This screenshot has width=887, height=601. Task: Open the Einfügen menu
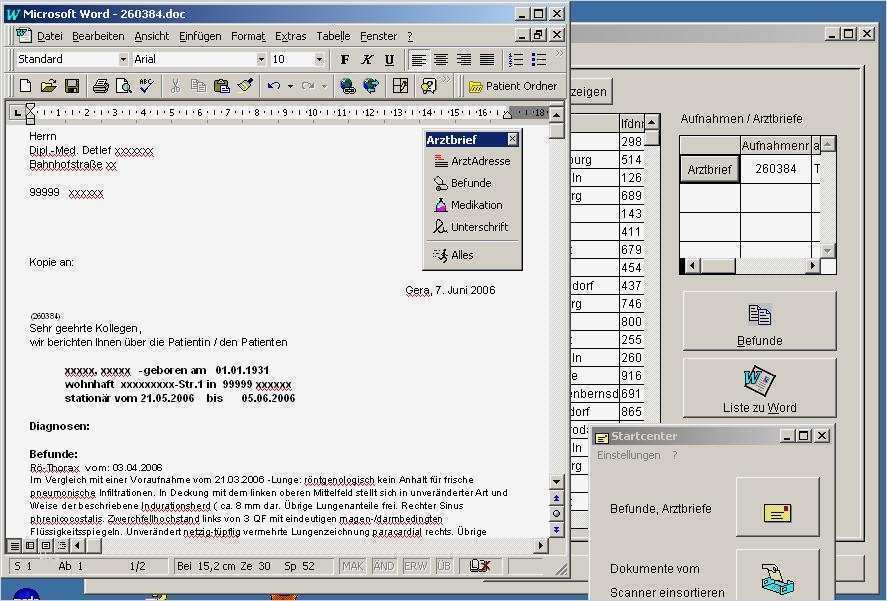tap(200, 36)
